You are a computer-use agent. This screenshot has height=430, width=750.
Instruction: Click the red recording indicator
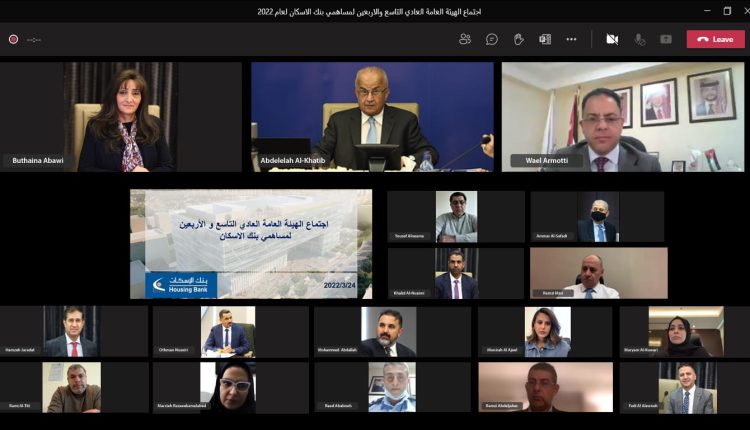[13, 39]
